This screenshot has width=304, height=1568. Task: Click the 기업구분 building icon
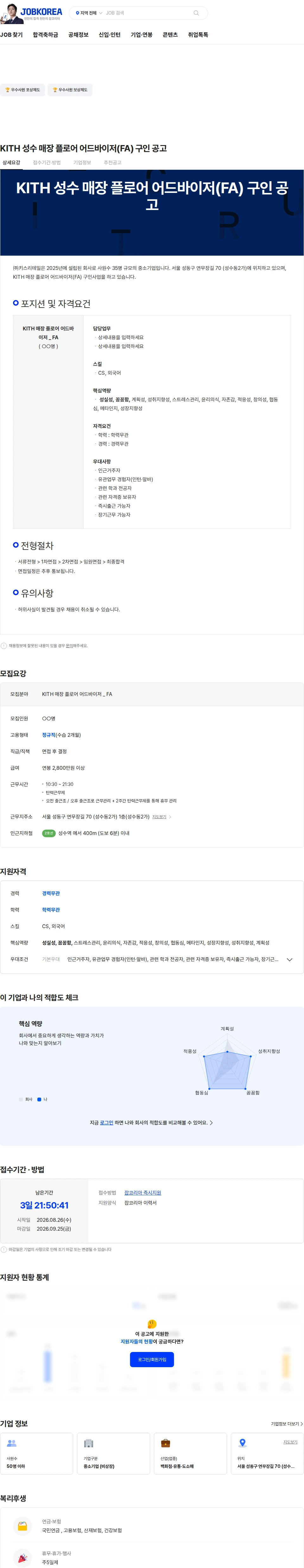point(89,1443)
